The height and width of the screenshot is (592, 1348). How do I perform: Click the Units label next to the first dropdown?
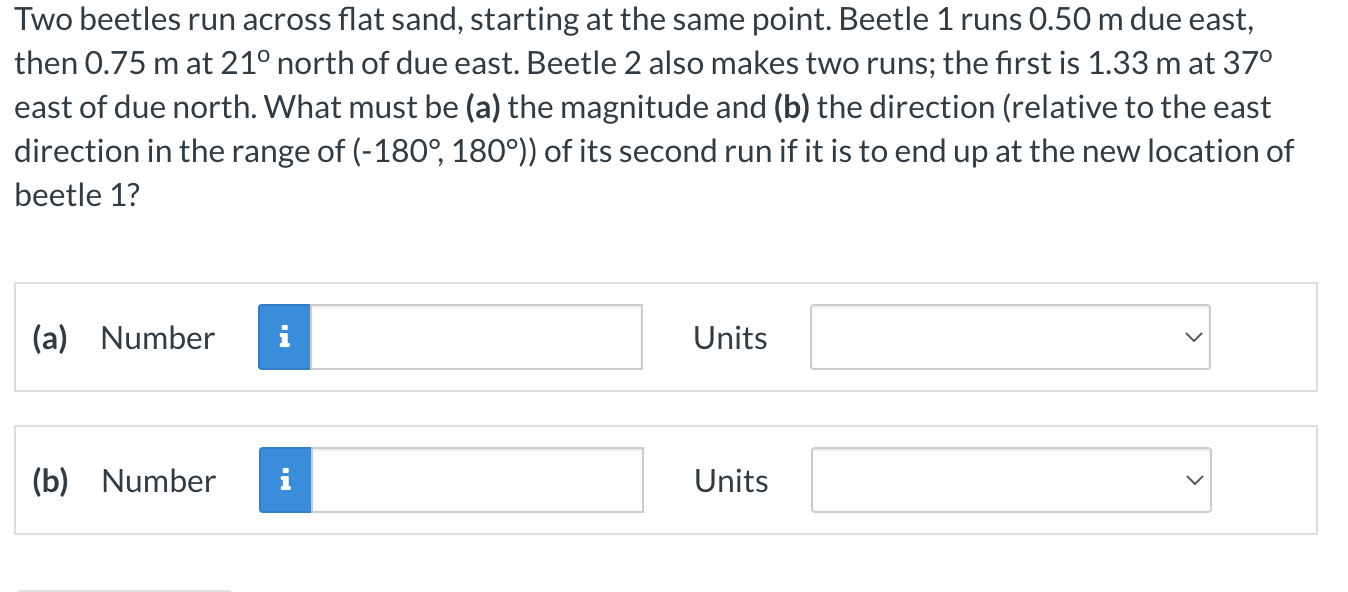(x=730, y=337)
